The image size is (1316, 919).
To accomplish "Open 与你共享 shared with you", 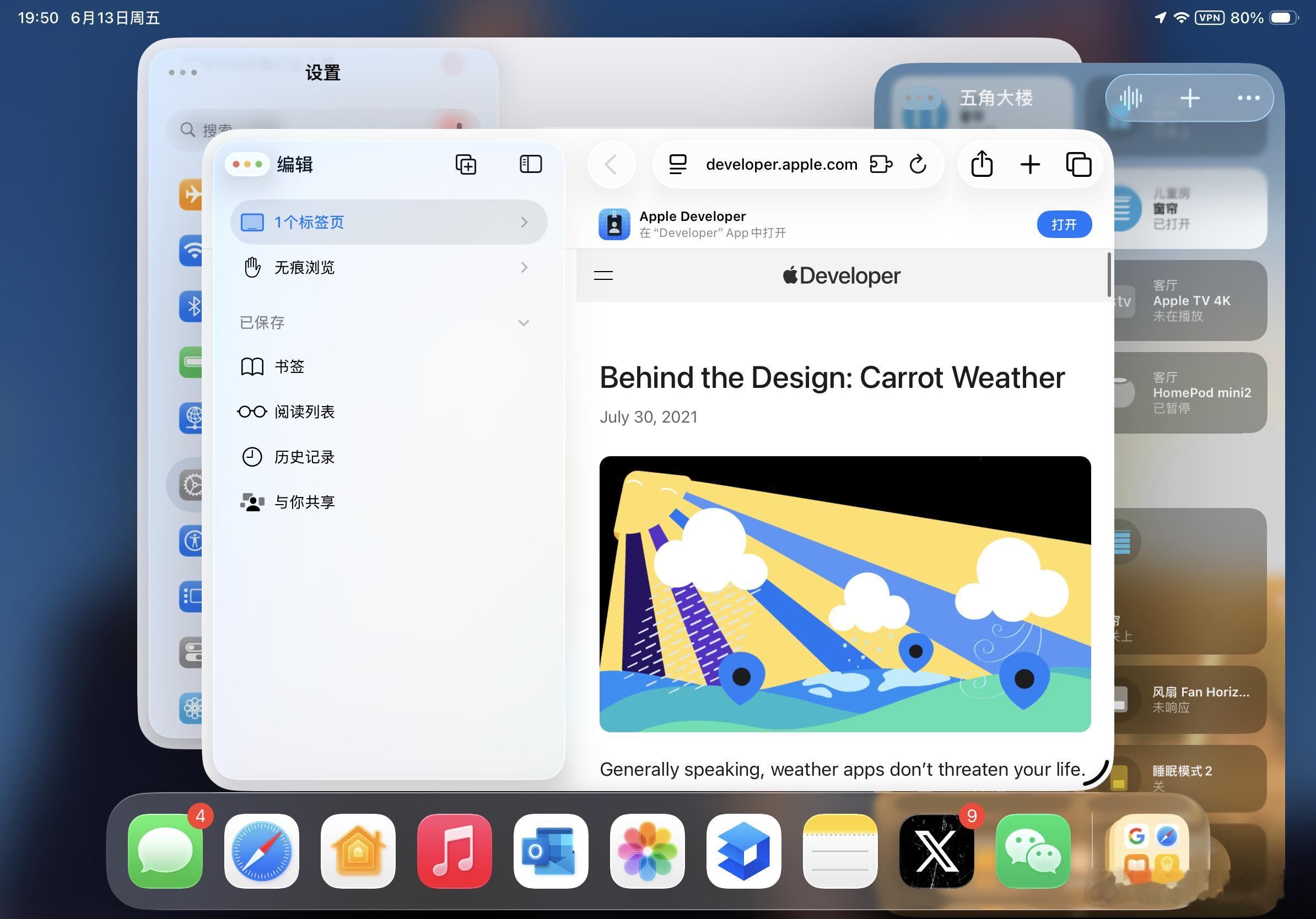I will point(389,502).
